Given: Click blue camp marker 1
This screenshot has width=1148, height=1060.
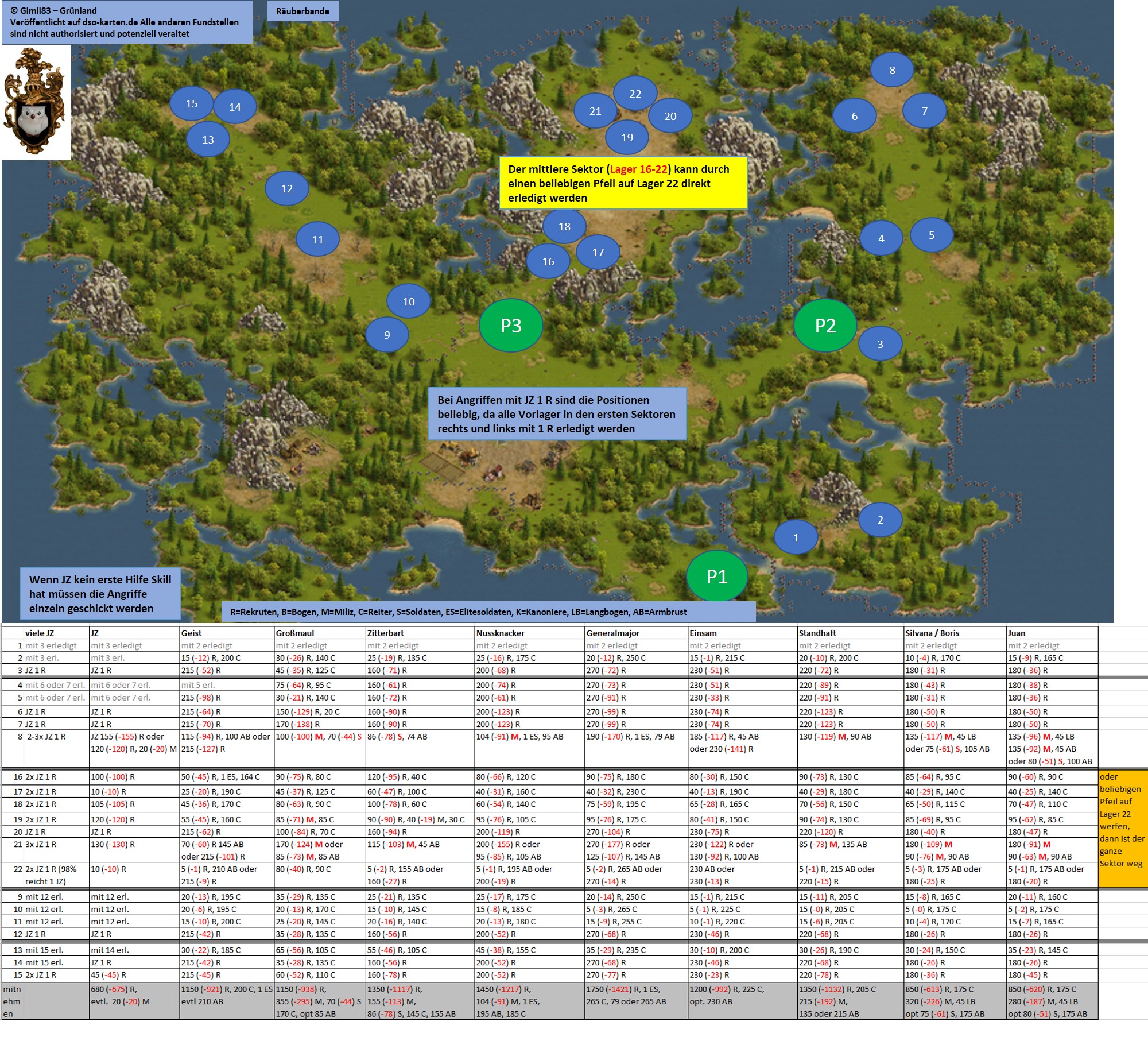Looking at the screenshot, I should pos(796,537).
